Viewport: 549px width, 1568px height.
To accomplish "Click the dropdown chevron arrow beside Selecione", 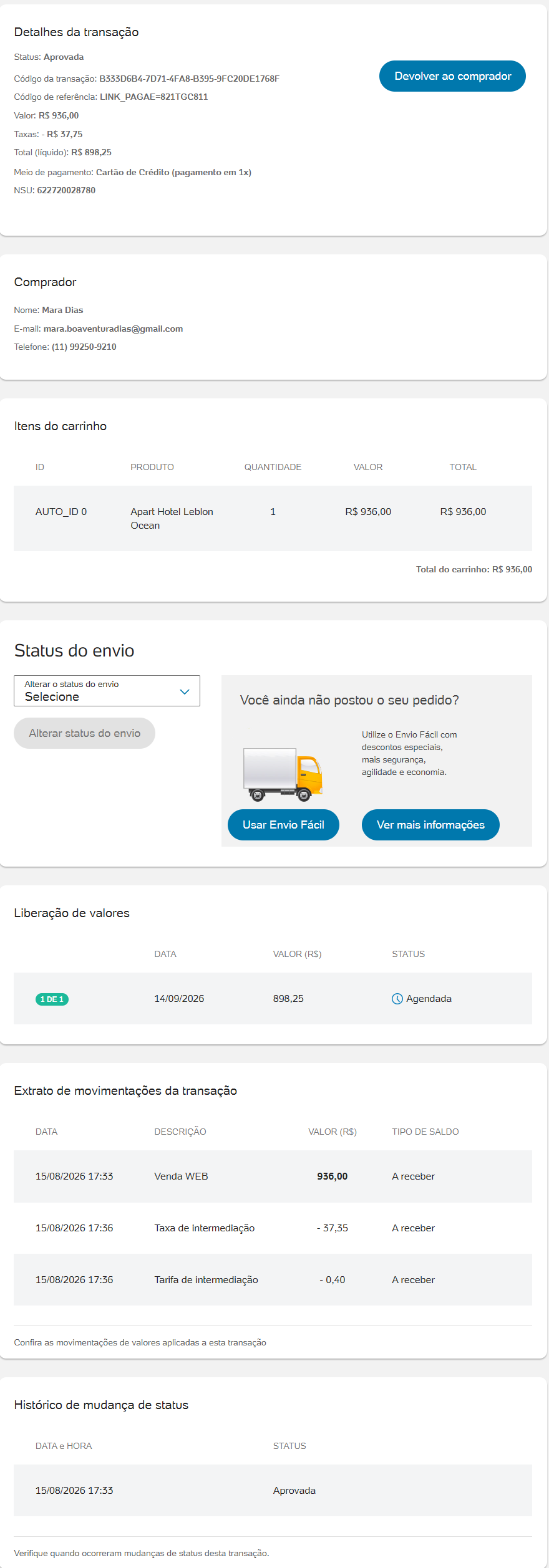I will (x=184, y=691).
